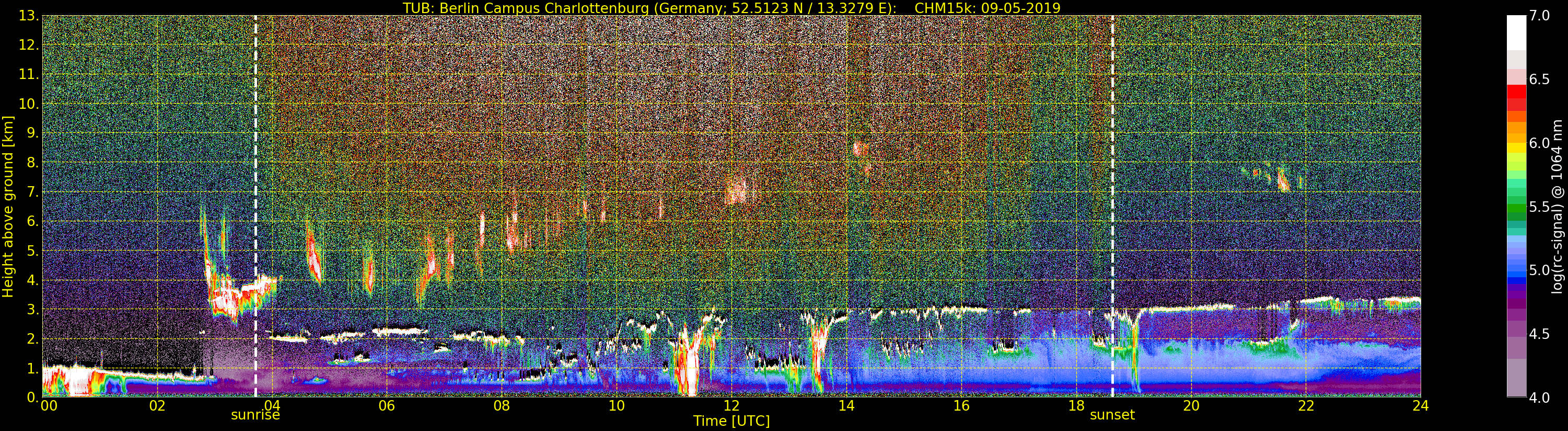Click the y-axis tick label '12.'
Viewport: 1568px width, 431px height.
29,45
